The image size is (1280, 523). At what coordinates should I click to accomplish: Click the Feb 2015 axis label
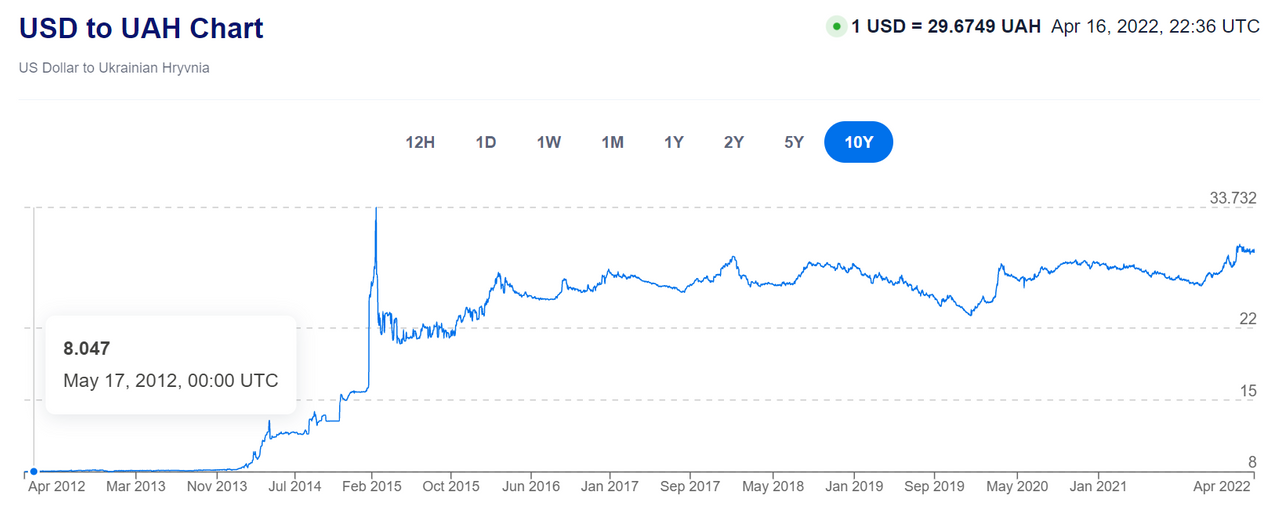(372, 487)
